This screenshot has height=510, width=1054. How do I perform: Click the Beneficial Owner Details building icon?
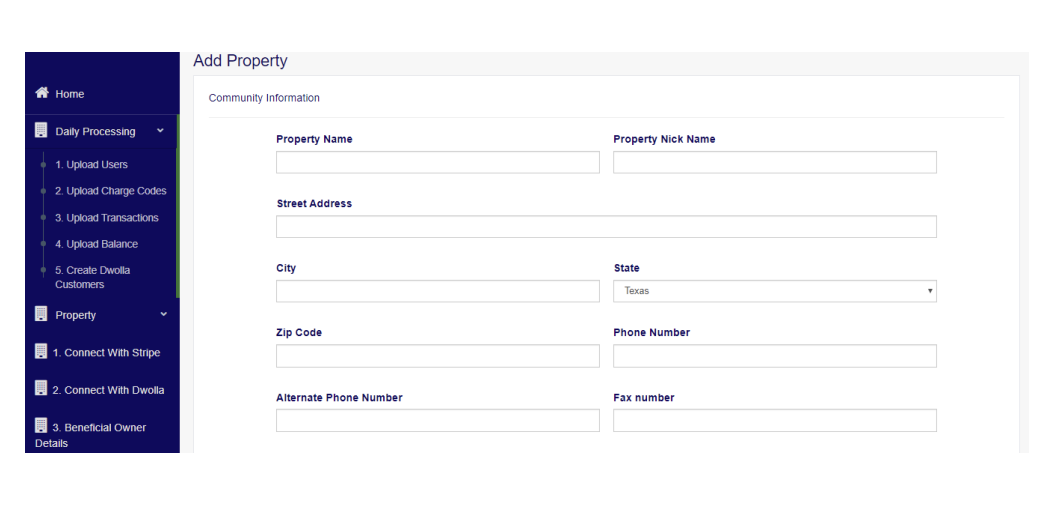41,425
